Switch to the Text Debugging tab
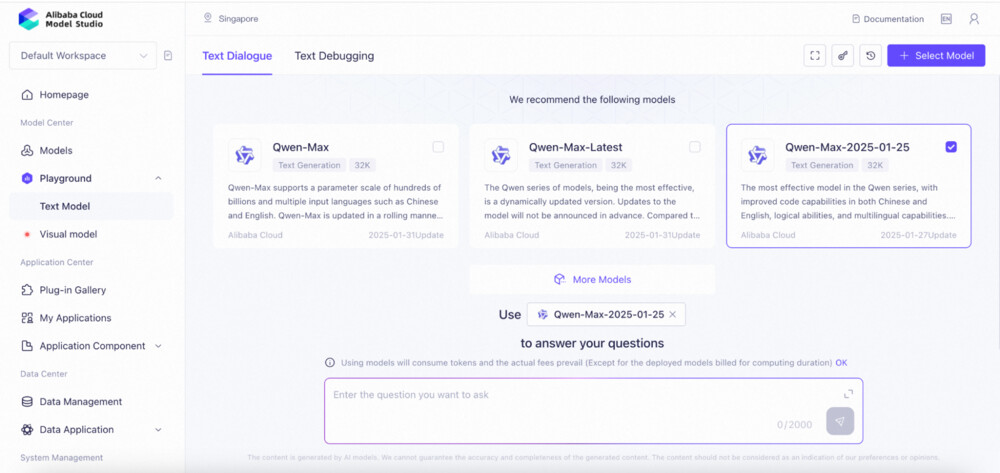The image size is (1000, 473). point(334,56)
